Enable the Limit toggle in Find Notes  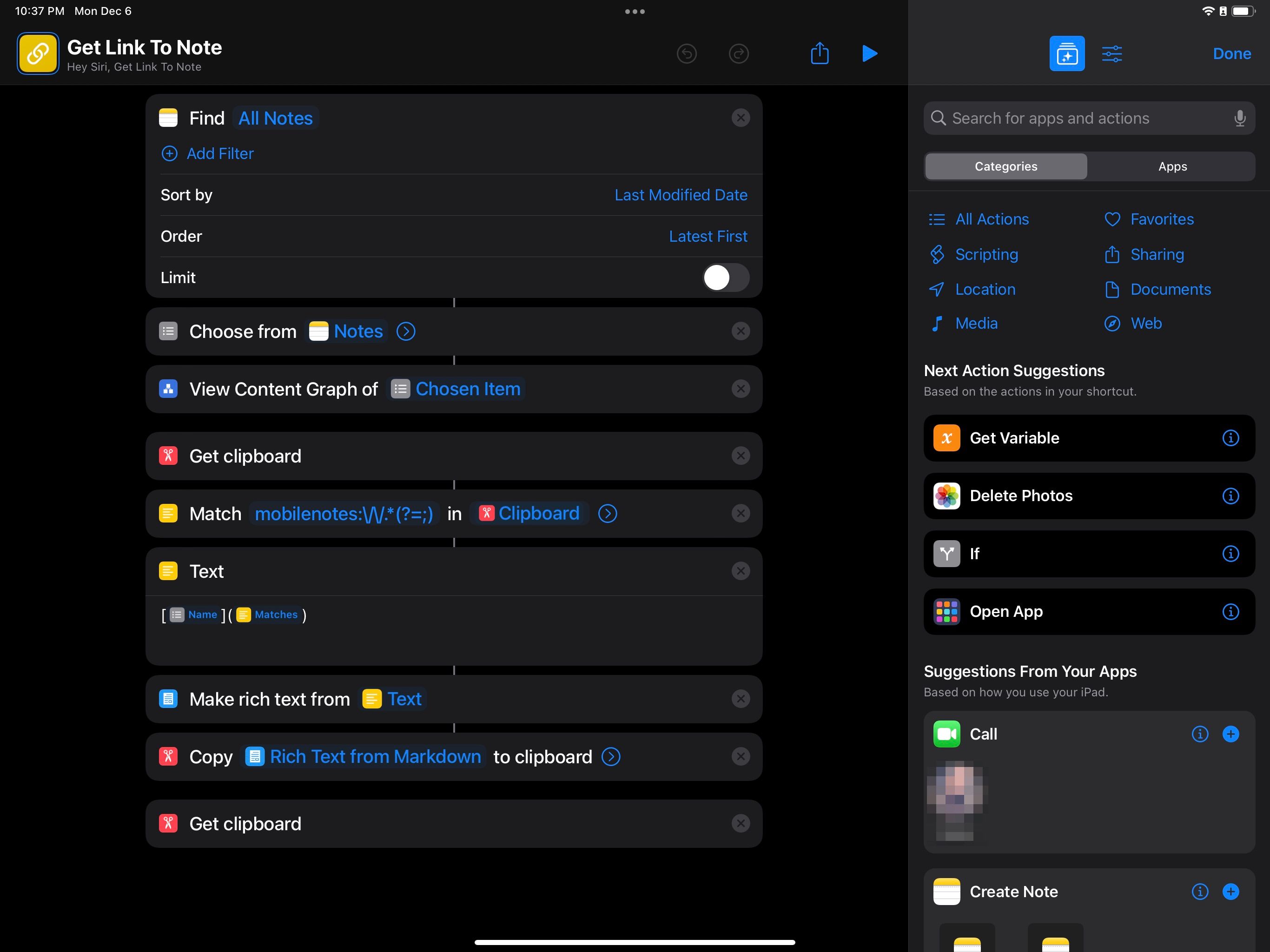point(725,278)
